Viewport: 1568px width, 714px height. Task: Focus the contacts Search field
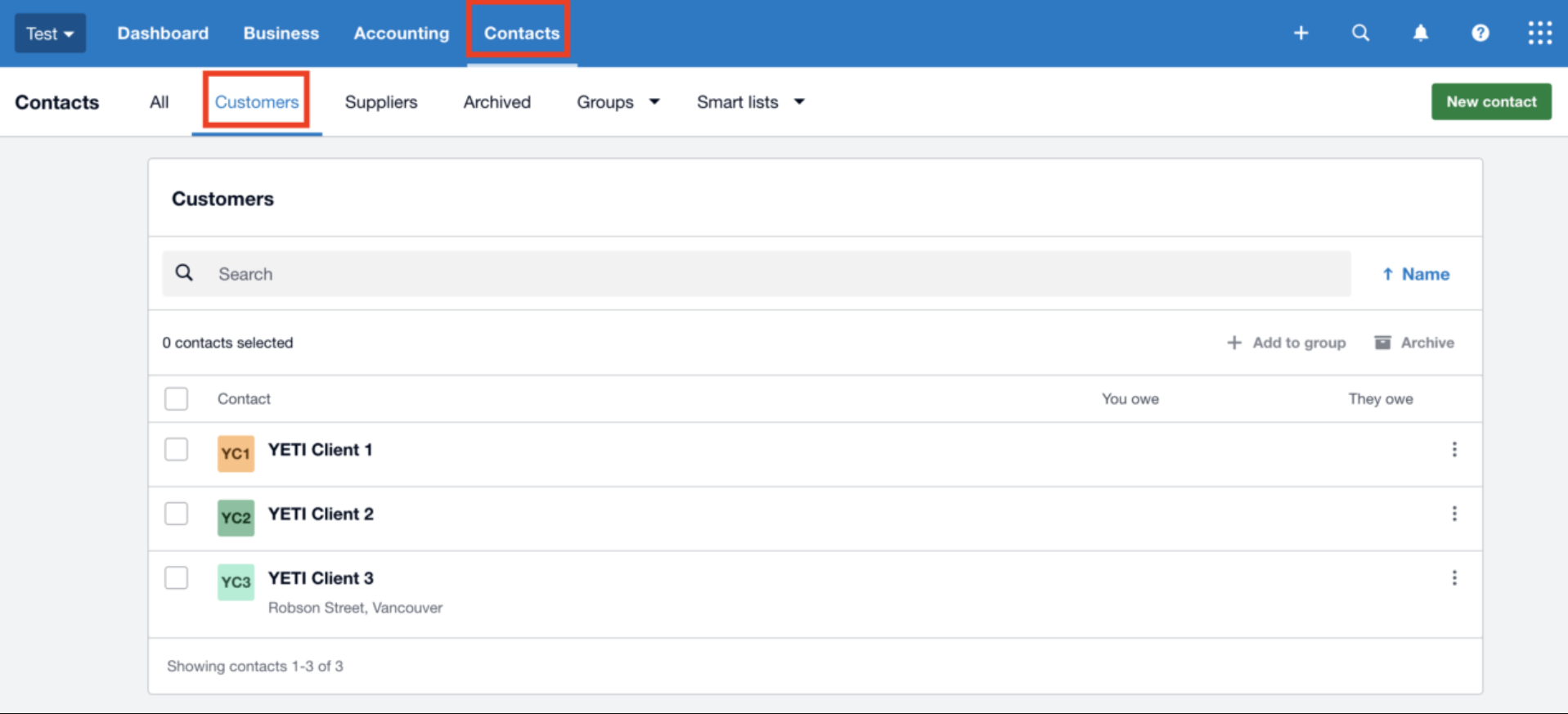click(x=757, y=274)
